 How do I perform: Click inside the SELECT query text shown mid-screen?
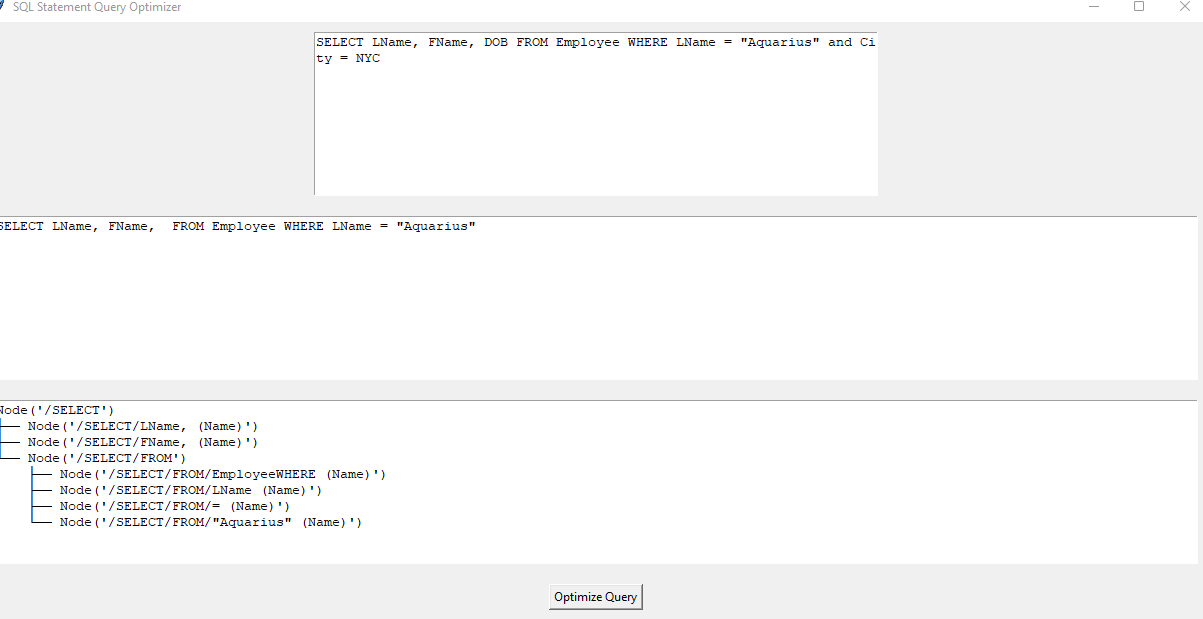coord(235,226)
